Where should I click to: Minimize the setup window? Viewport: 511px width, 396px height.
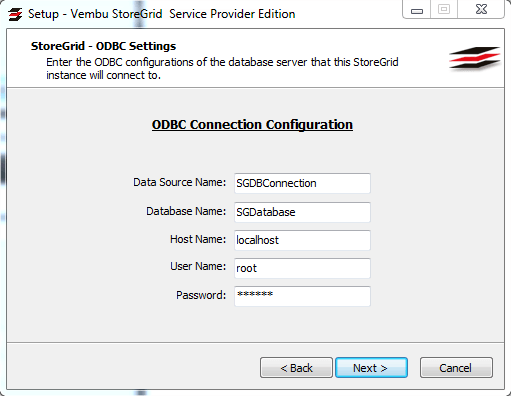pos(417,10)
